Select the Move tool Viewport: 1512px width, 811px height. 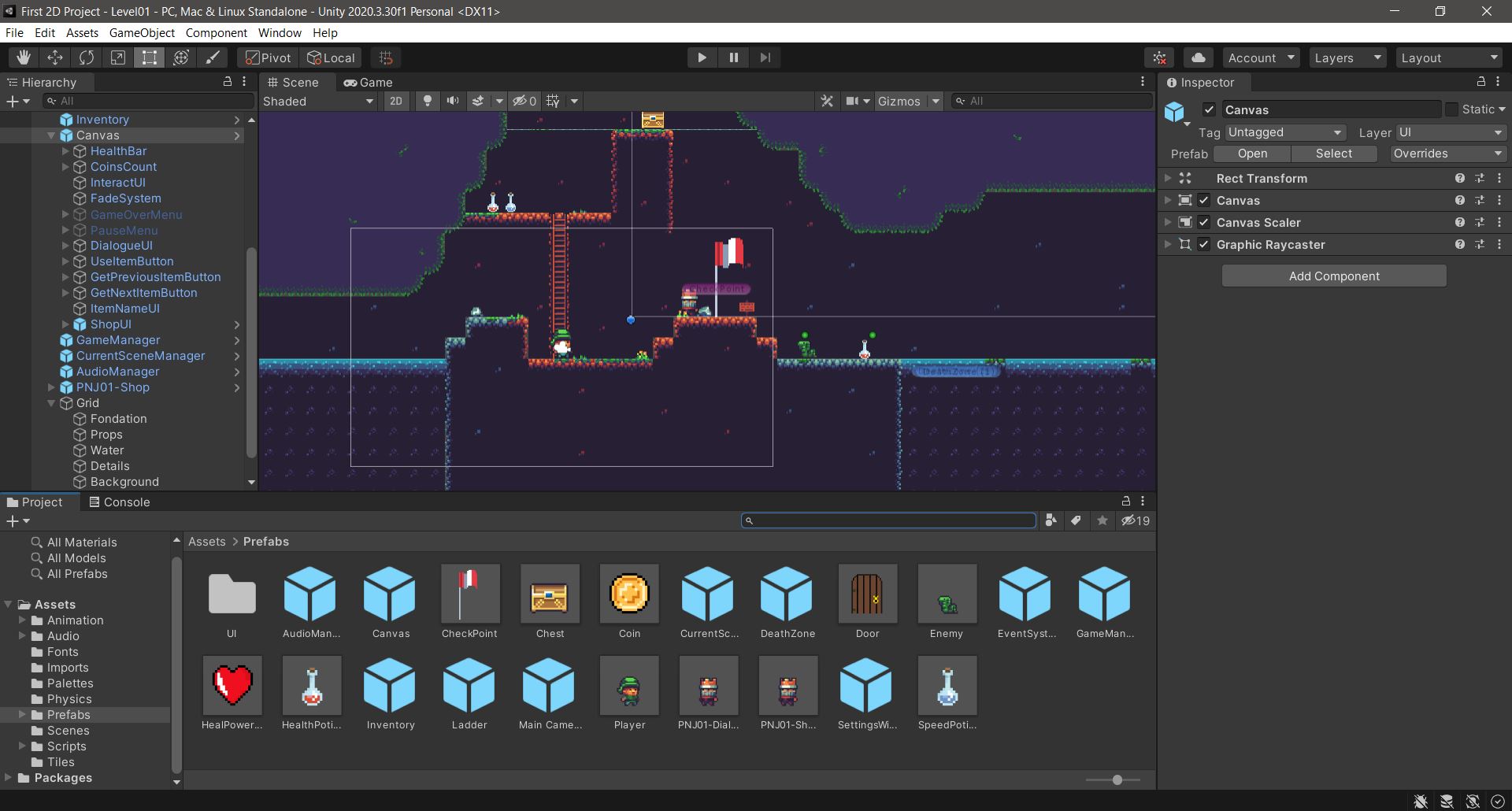point(55,57)
